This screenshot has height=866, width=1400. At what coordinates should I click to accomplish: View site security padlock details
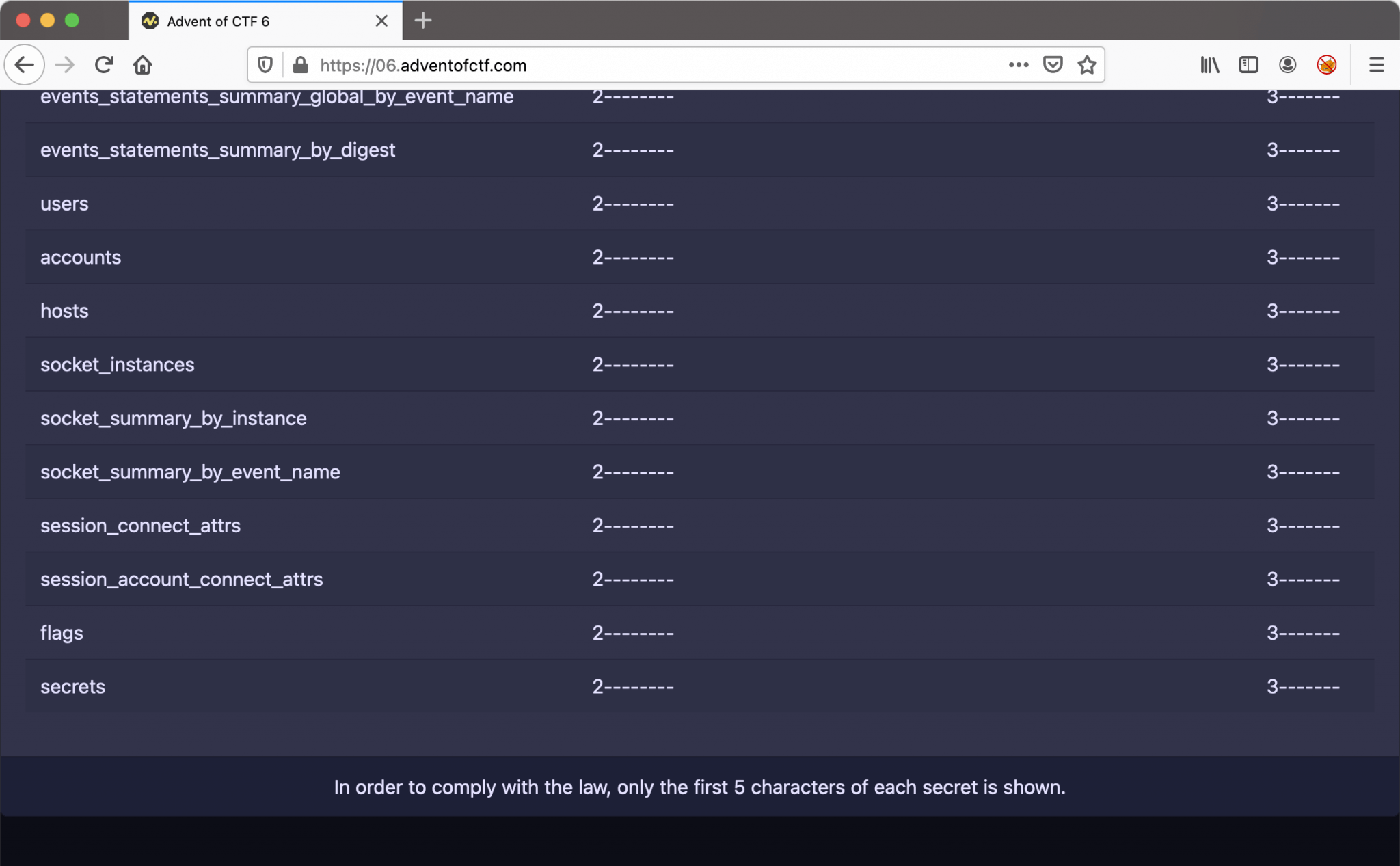[x=300, y=65]
